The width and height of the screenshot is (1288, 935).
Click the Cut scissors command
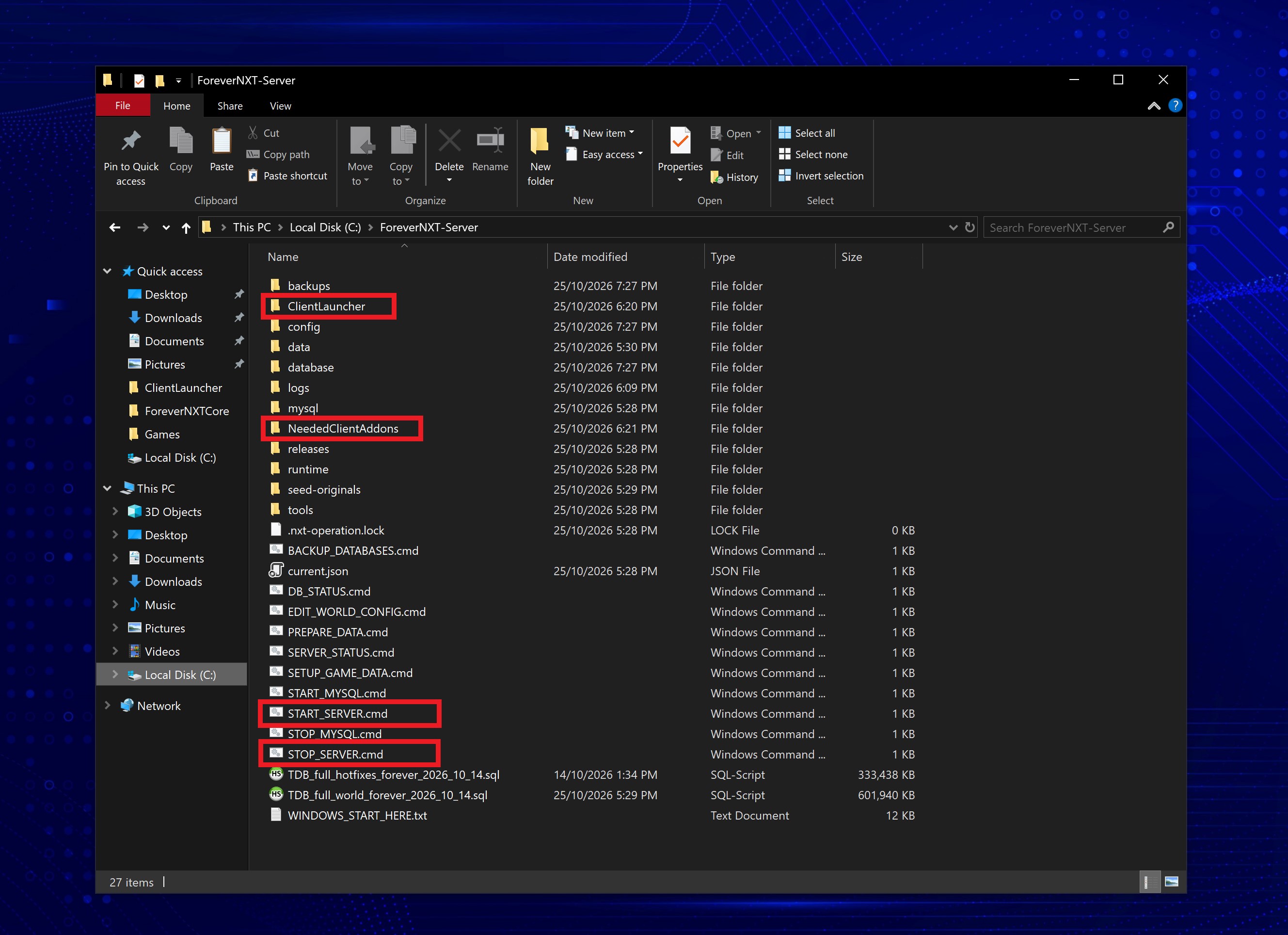coord(264,133)
